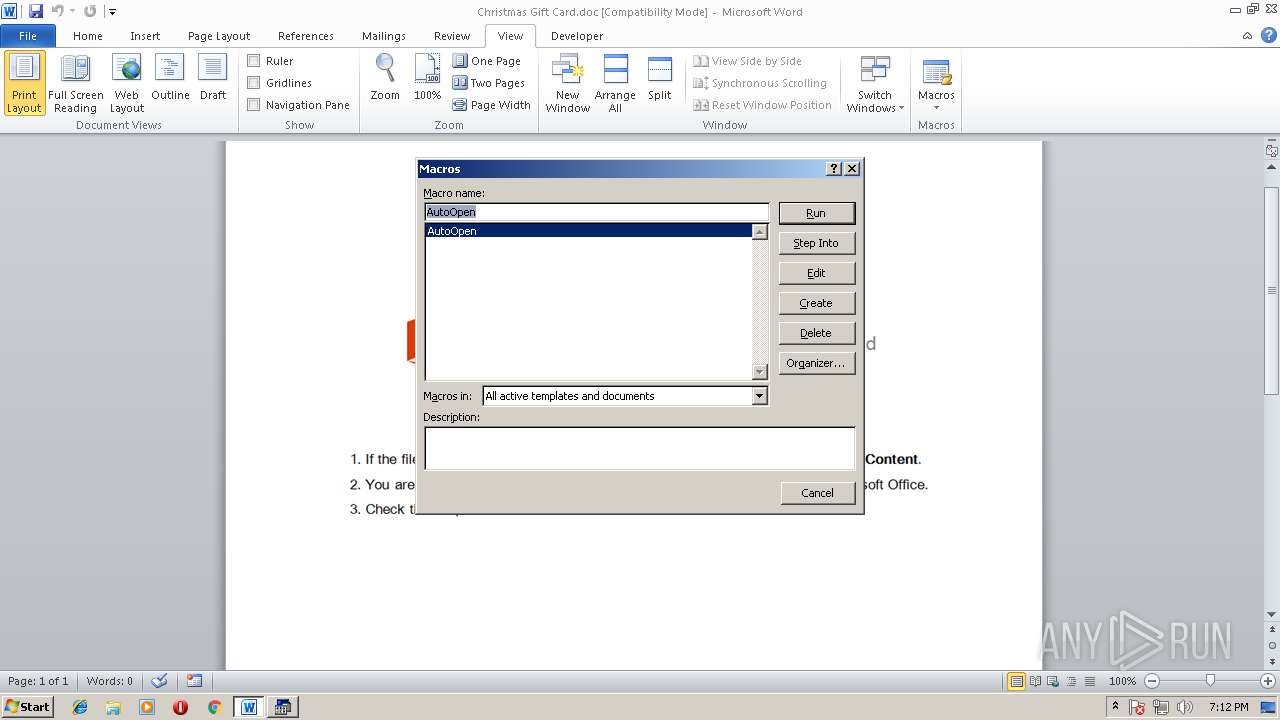Screen dimensions: 1280x720
Task: Open the References tab
Action: 306,35
